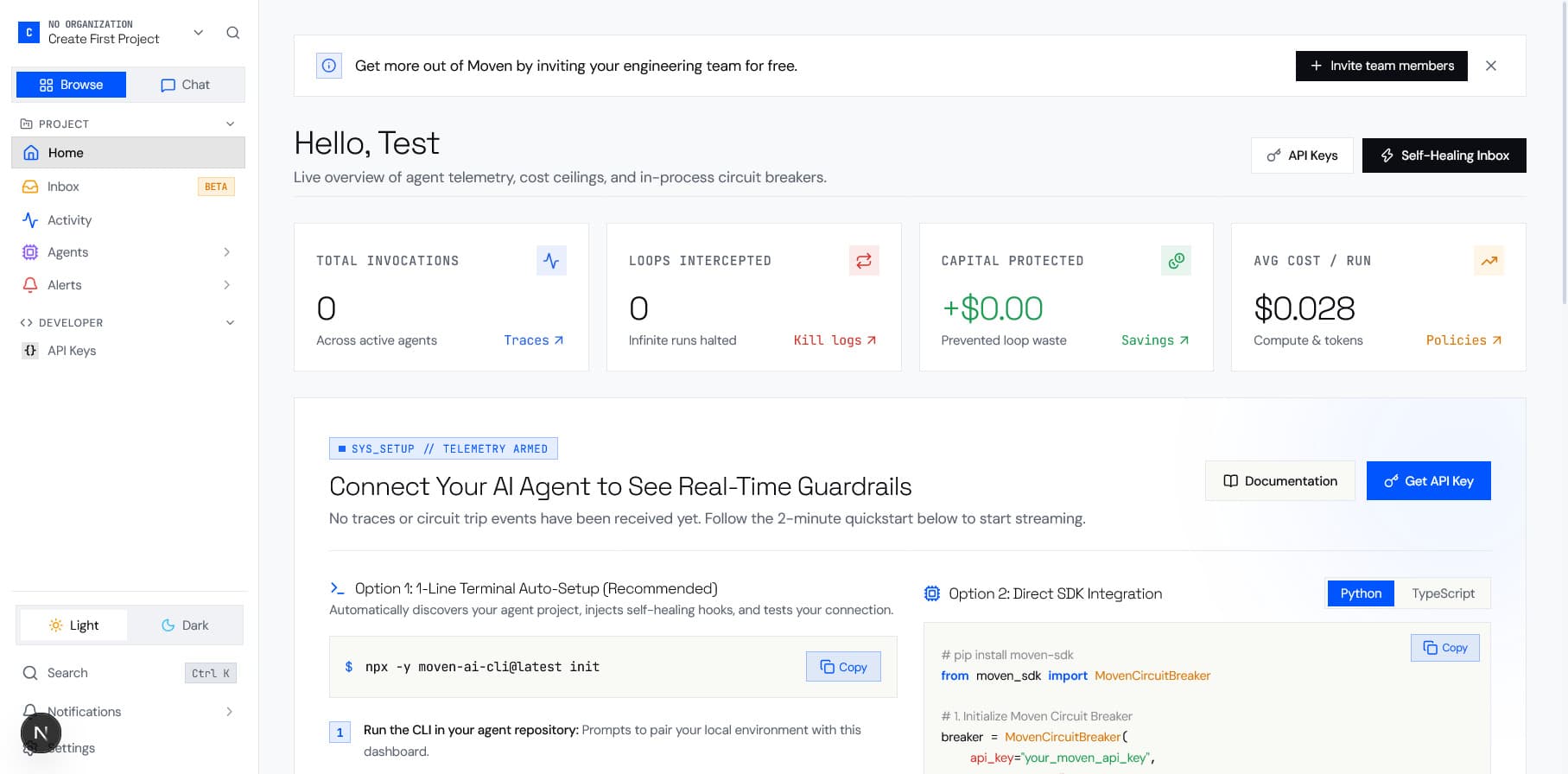The width and height of the screenshot is (1568, 774).
Task: Click the Ctrl K shortcut badge
Action: [211, 673]
